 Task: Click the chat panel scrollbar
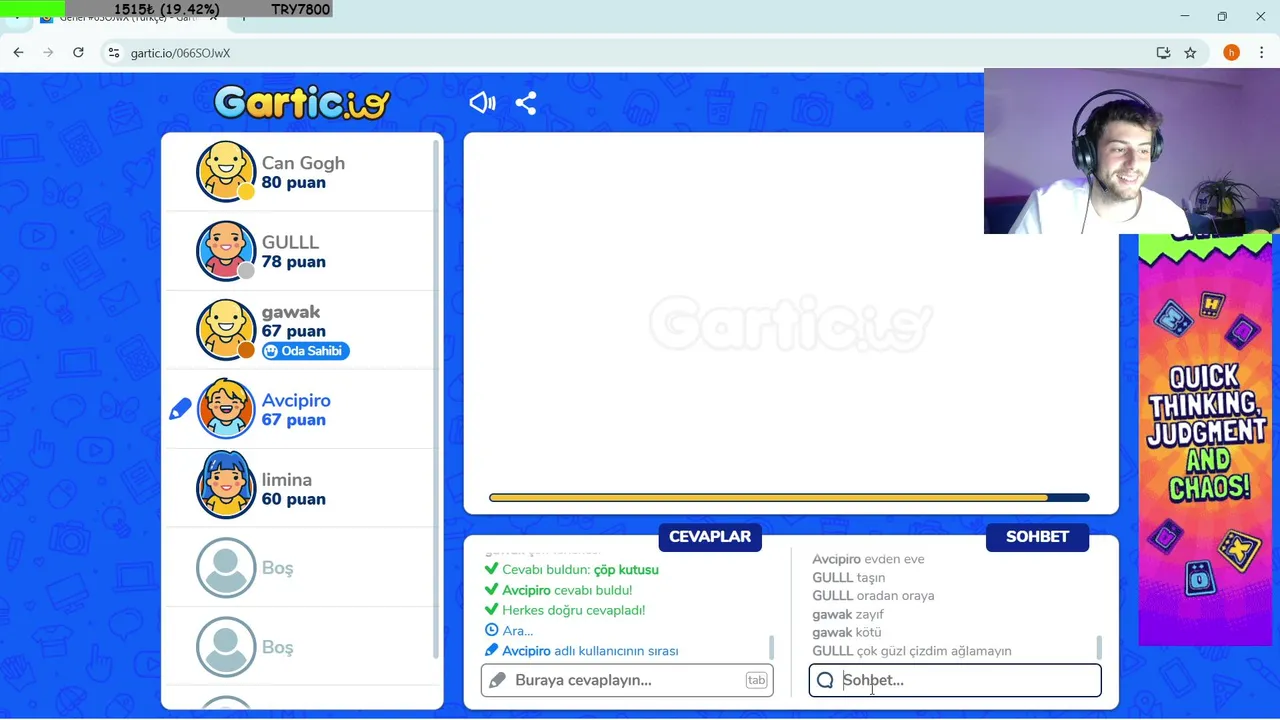1099,647
